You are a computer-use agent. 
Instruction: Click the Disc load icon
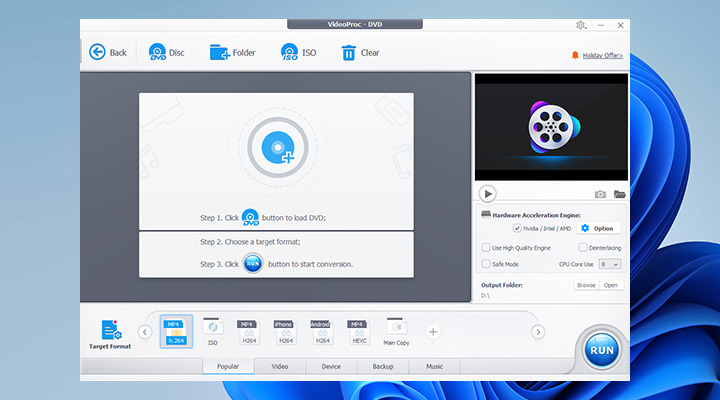pos(157,52)
